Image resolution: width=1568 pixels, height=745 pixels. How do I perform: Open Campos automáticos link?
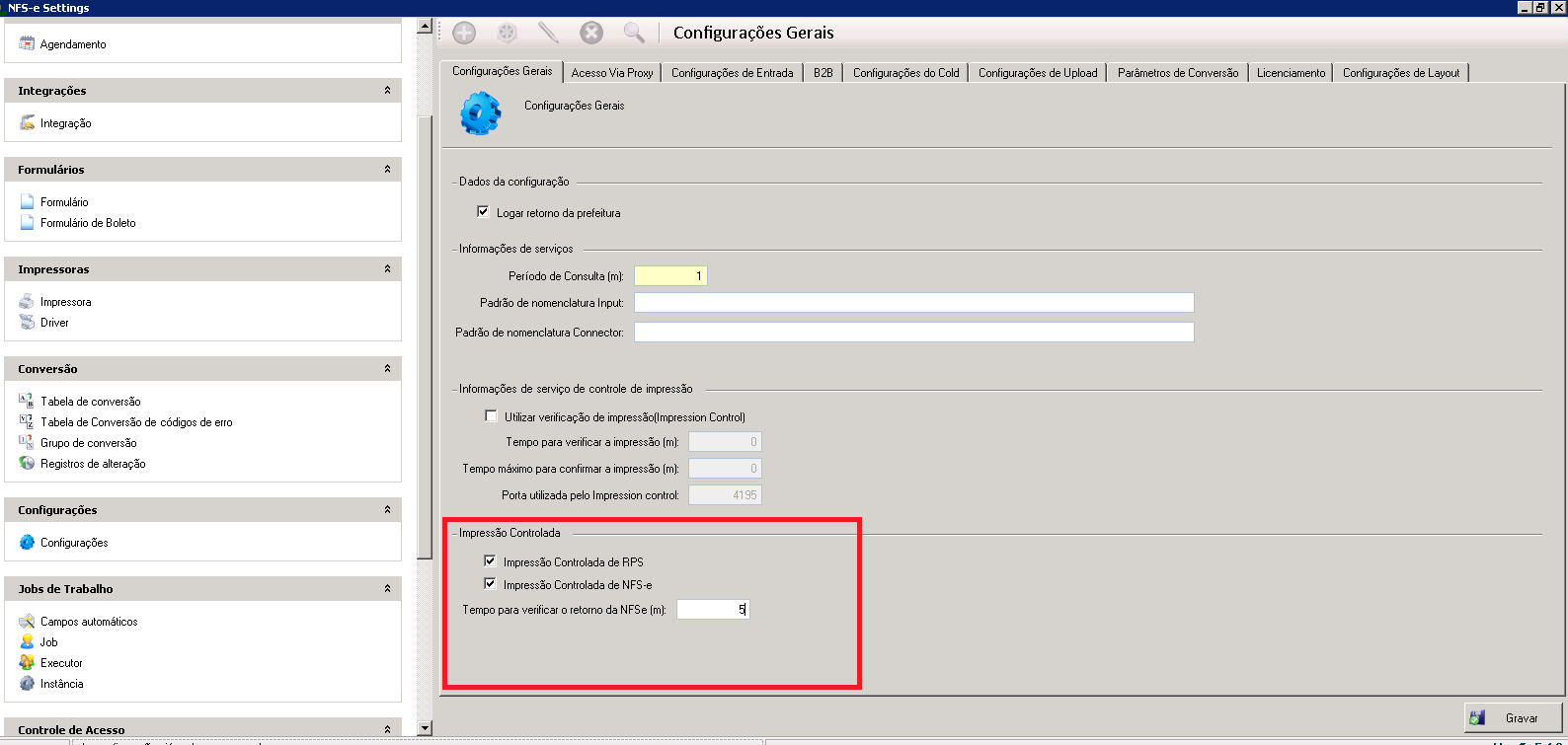89,622
